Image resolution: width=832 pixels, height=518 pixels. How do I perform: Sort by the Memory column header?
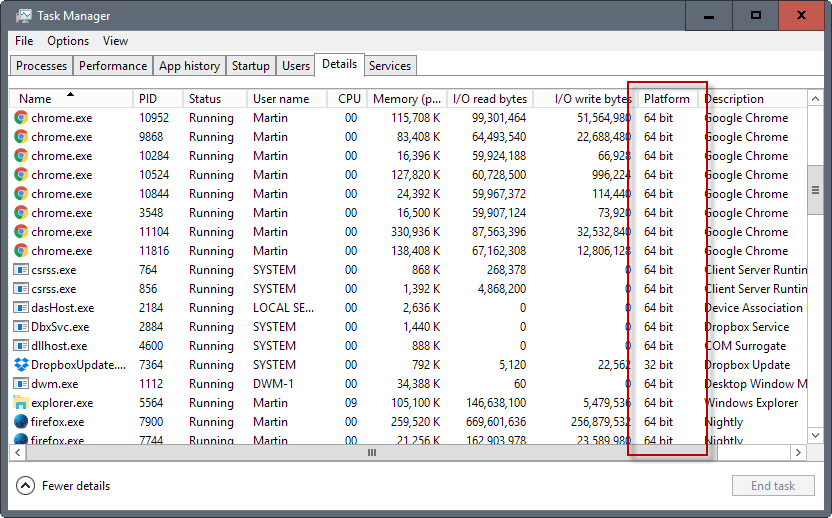(x=407, y=99)
